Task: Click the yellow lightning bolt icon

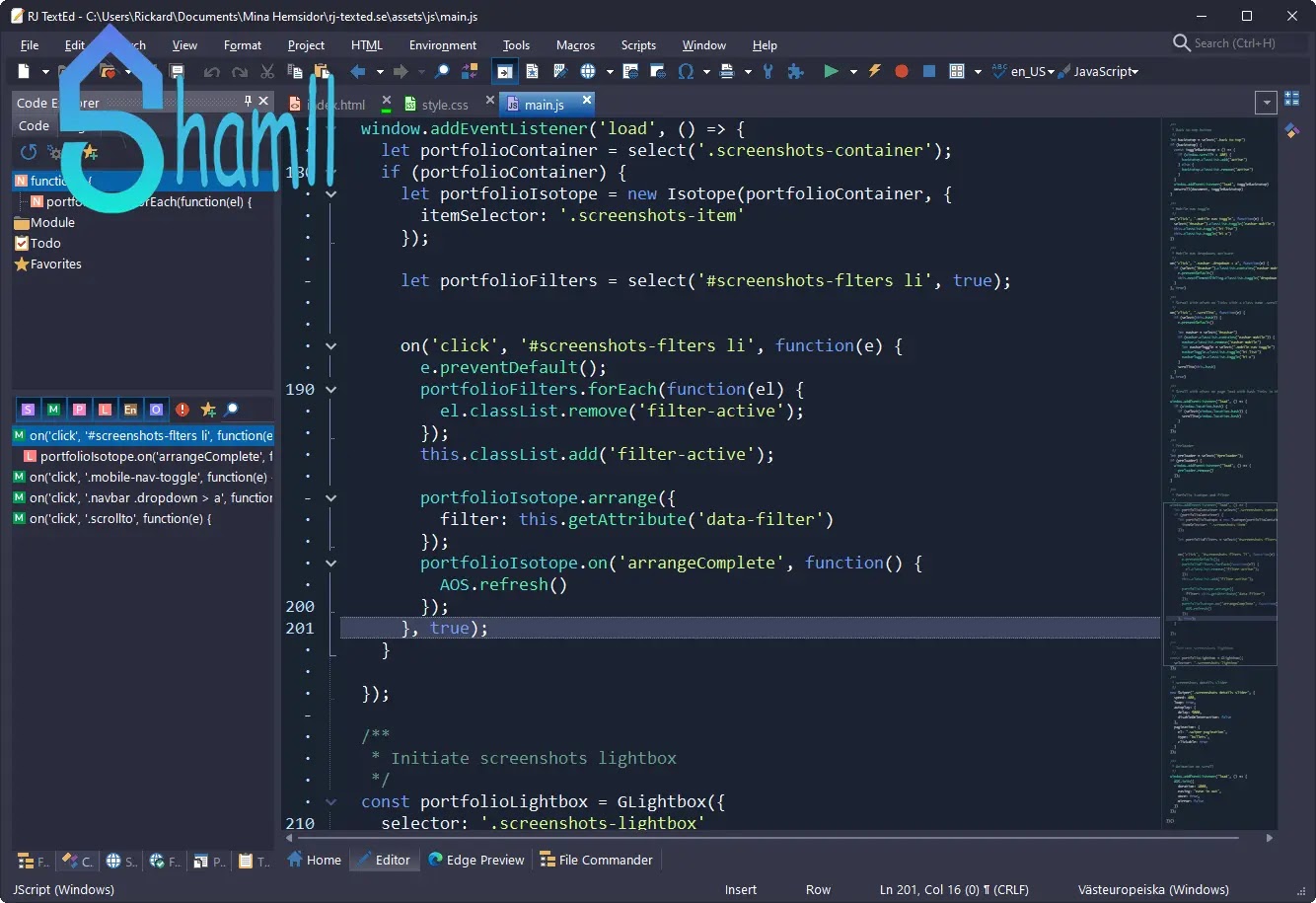Action: pyautogui.click(x=874, y=71)
